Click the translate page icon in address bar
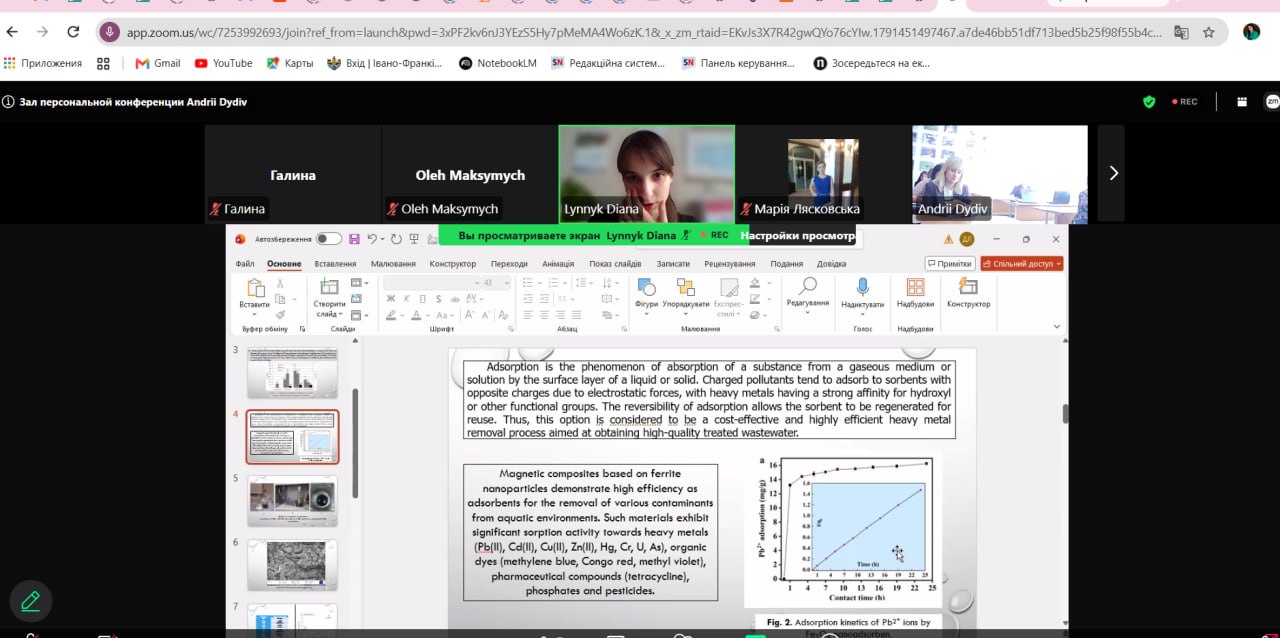 coord(1181,32)
